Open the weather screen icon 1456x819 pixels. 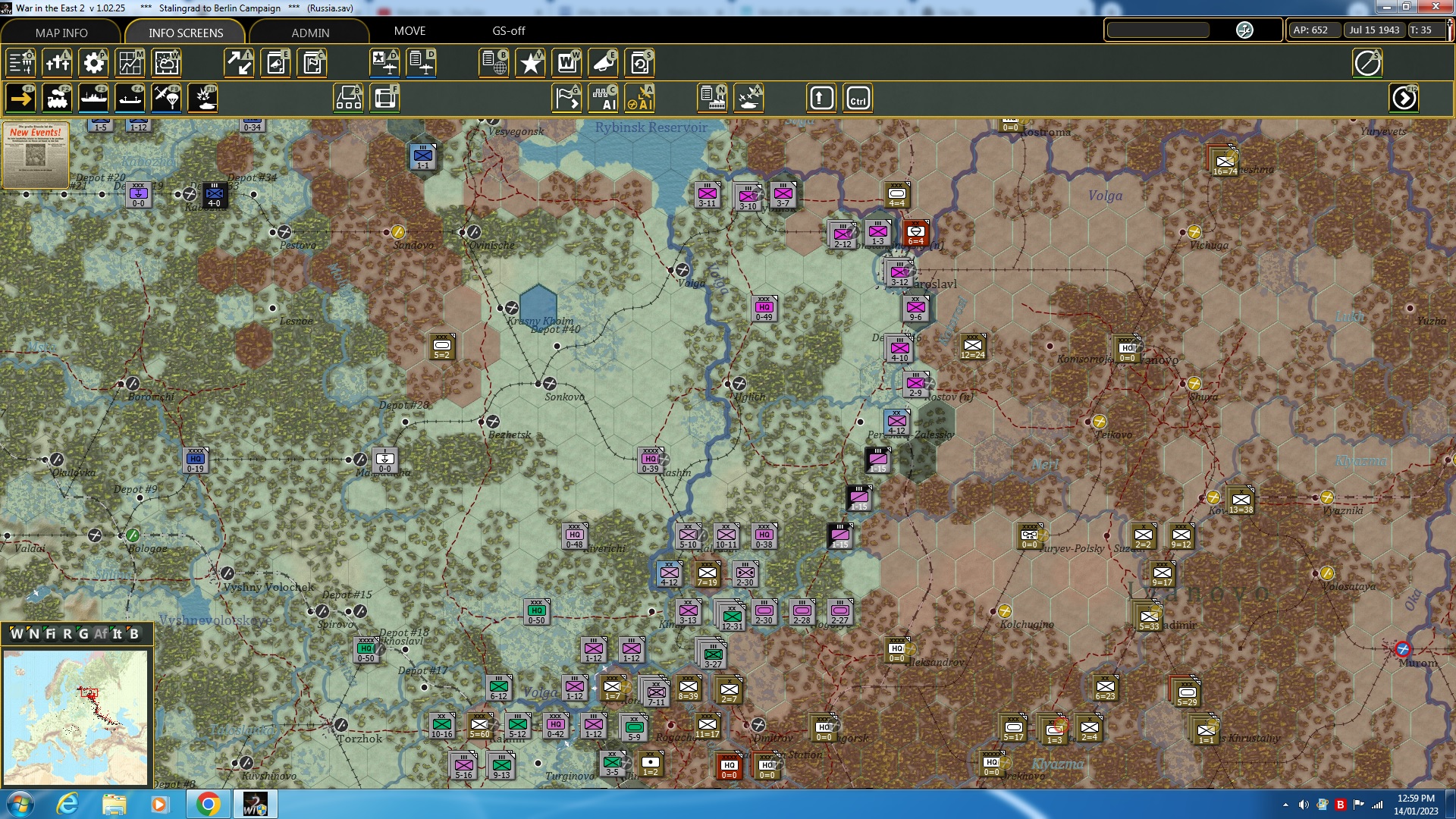click(x=166, y=63)
